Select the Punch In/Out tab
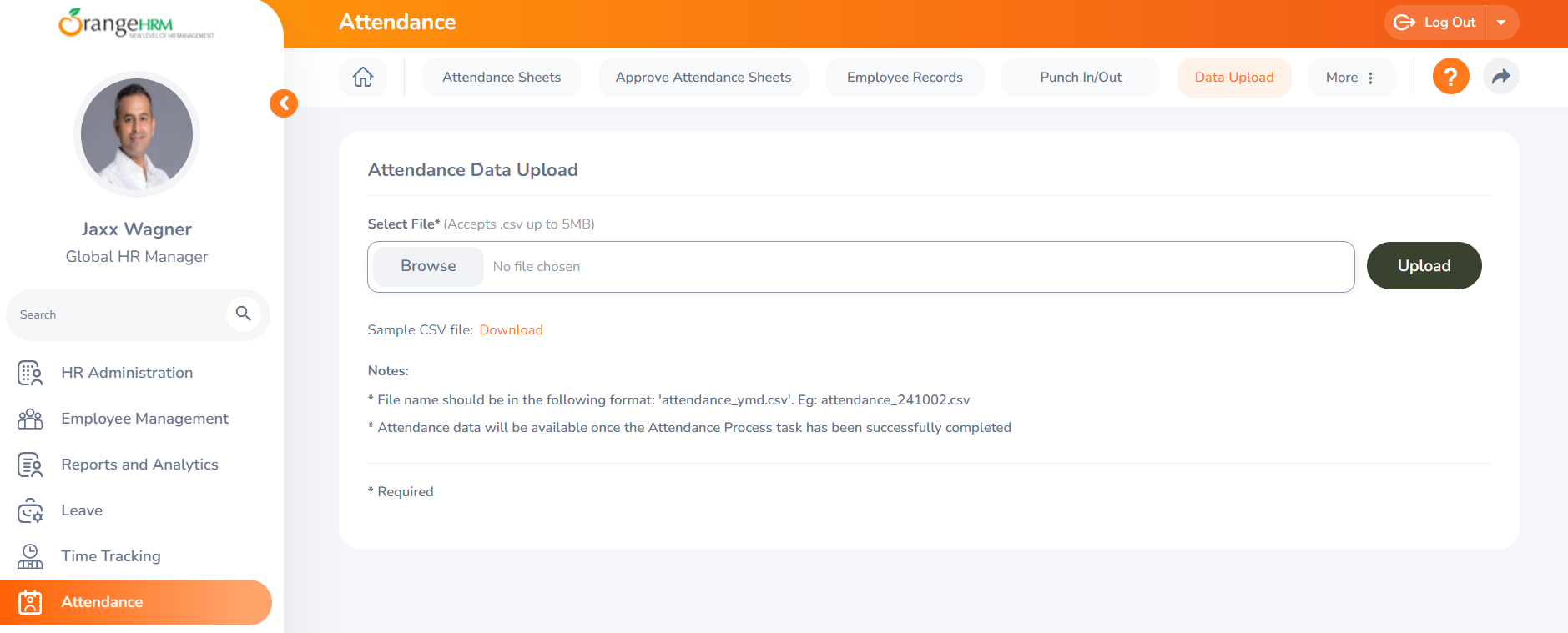This screenshot has width=1568, height=633. [x=1080, y=78]
